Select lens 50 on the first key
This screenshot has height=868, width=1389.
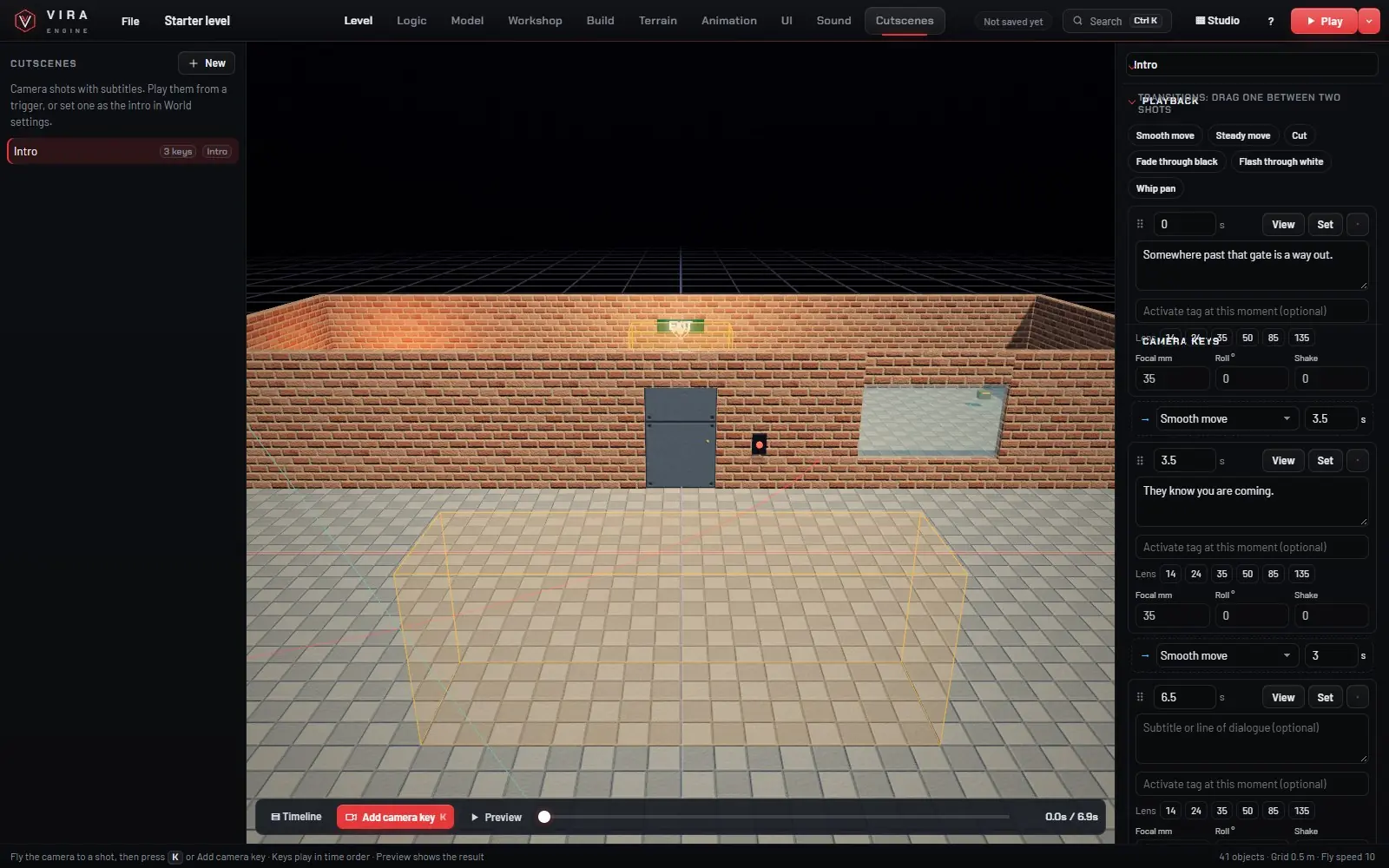click(1247, 338)
